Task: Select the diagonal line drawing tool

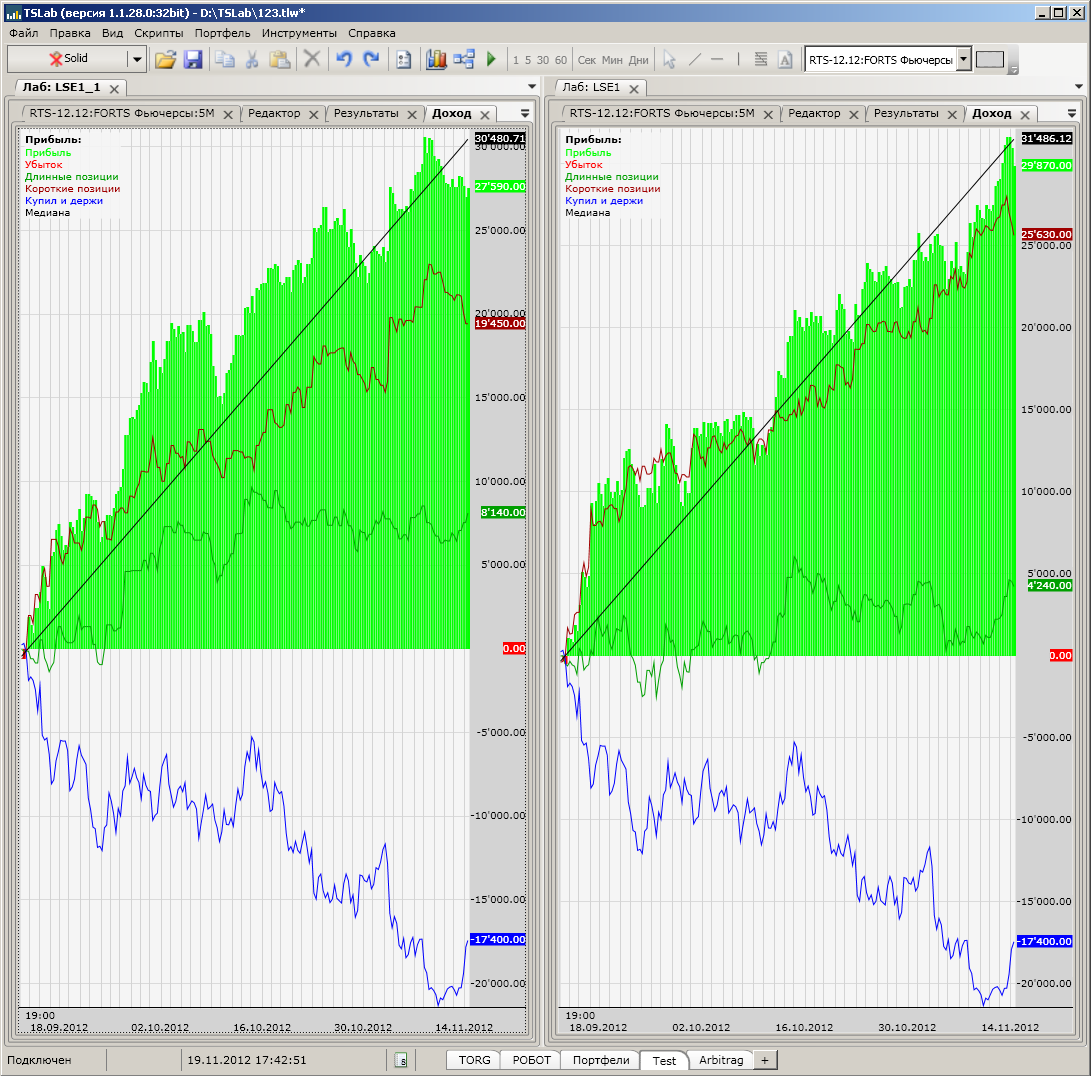Action: tap(694, 60)
